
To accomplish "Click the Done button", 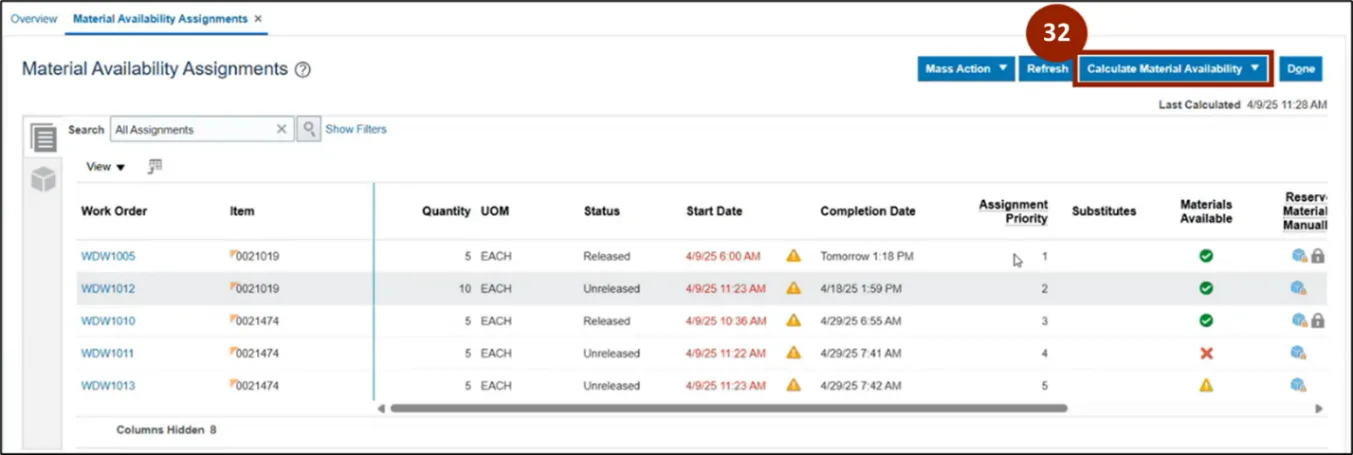I will point(1300,69).
